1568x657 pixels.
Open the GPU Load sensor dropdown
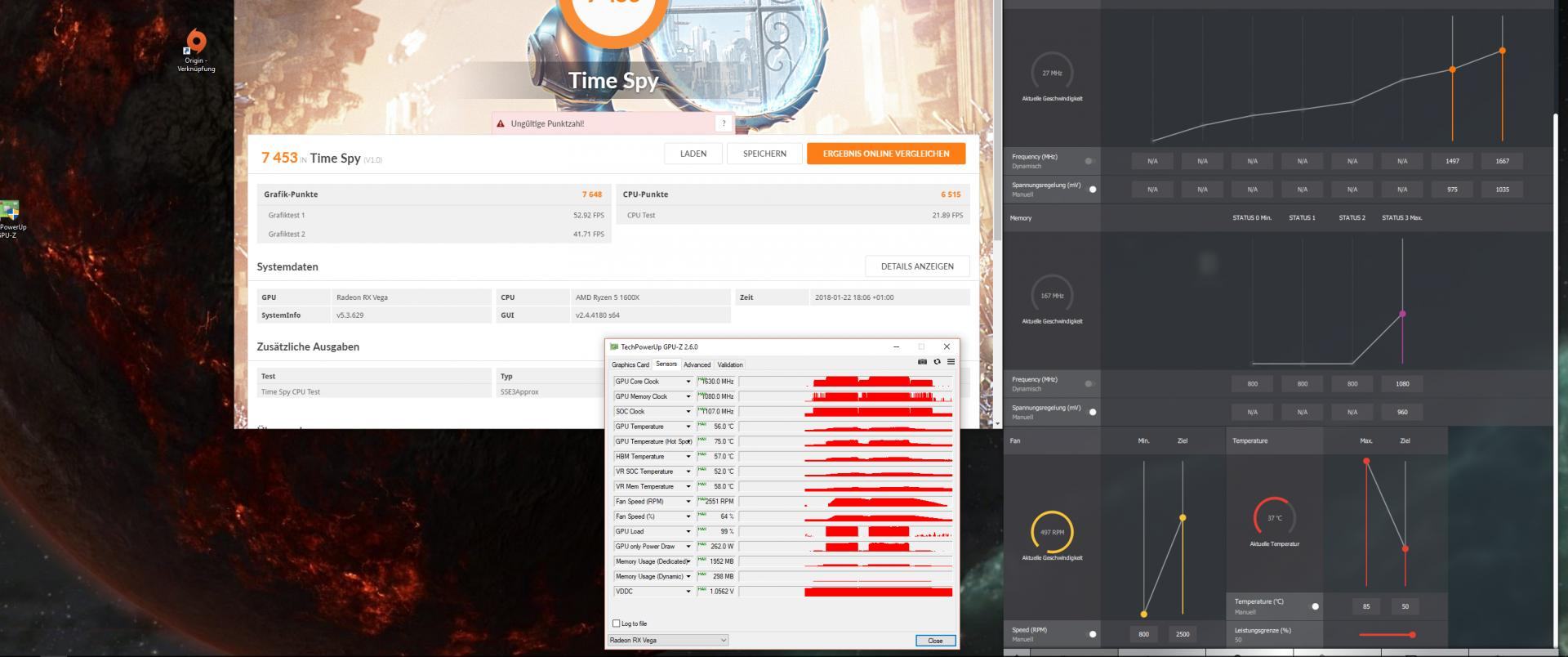coord(688,531)
